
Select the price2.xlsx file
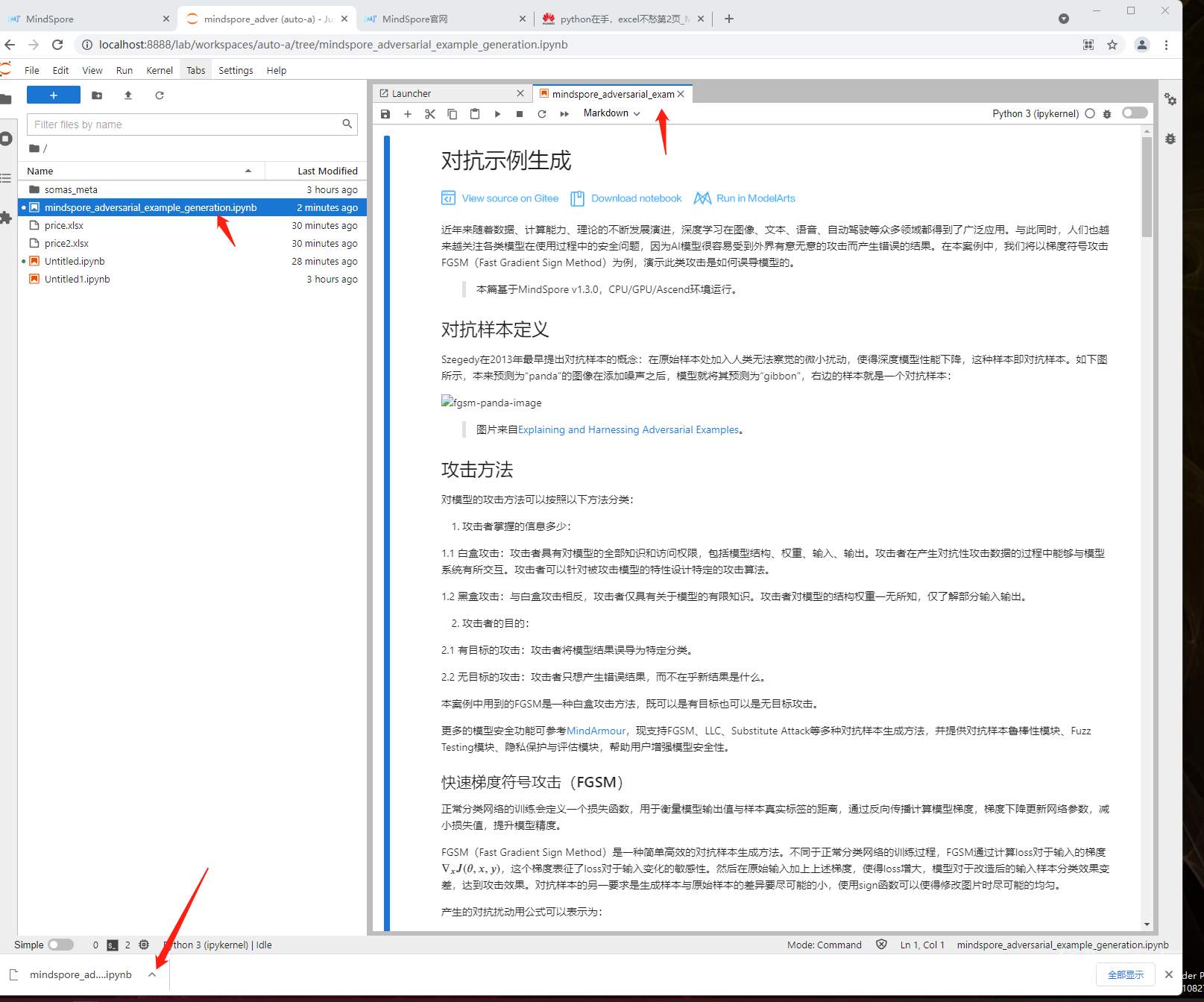click(192, 243)
